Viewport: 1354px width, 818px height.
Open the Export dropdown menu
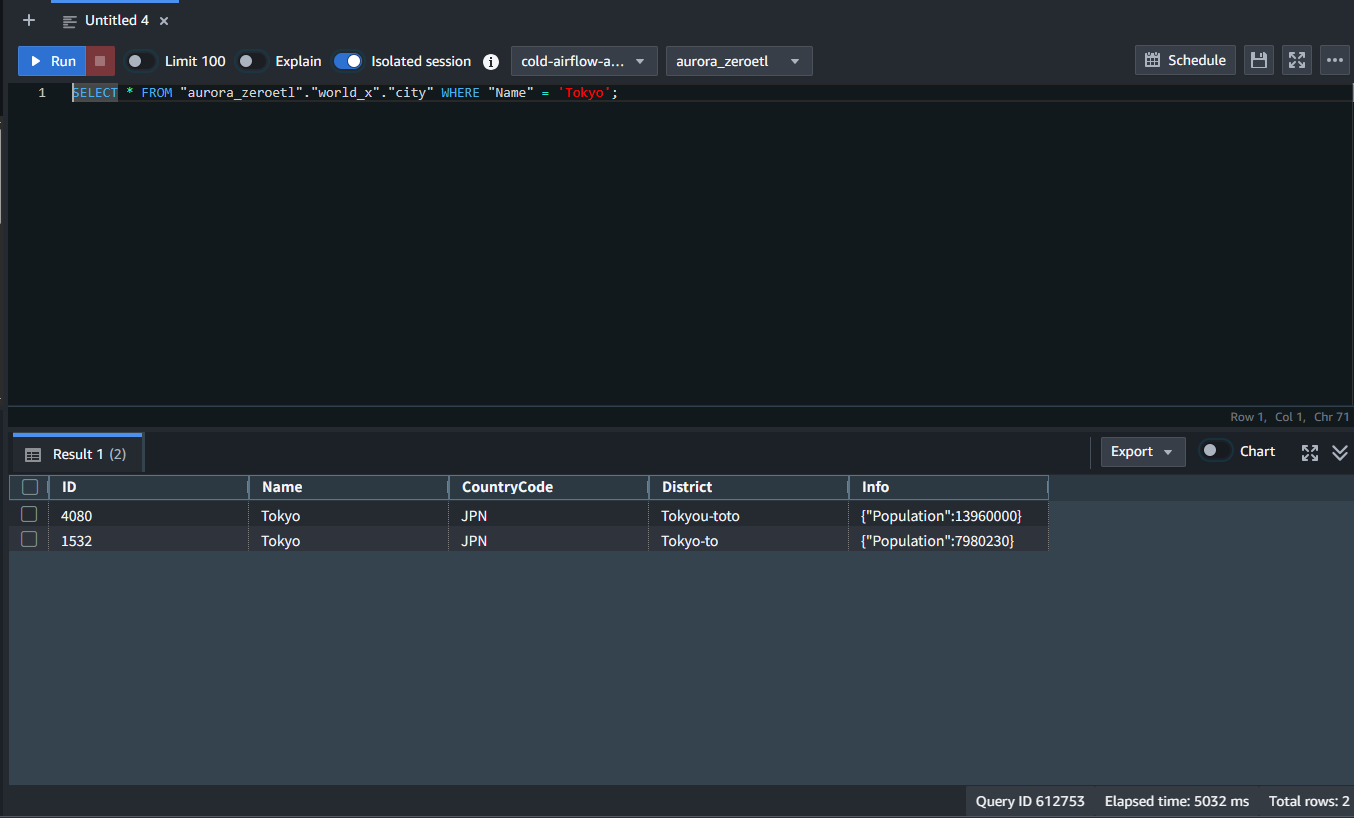click(1143, 452)
